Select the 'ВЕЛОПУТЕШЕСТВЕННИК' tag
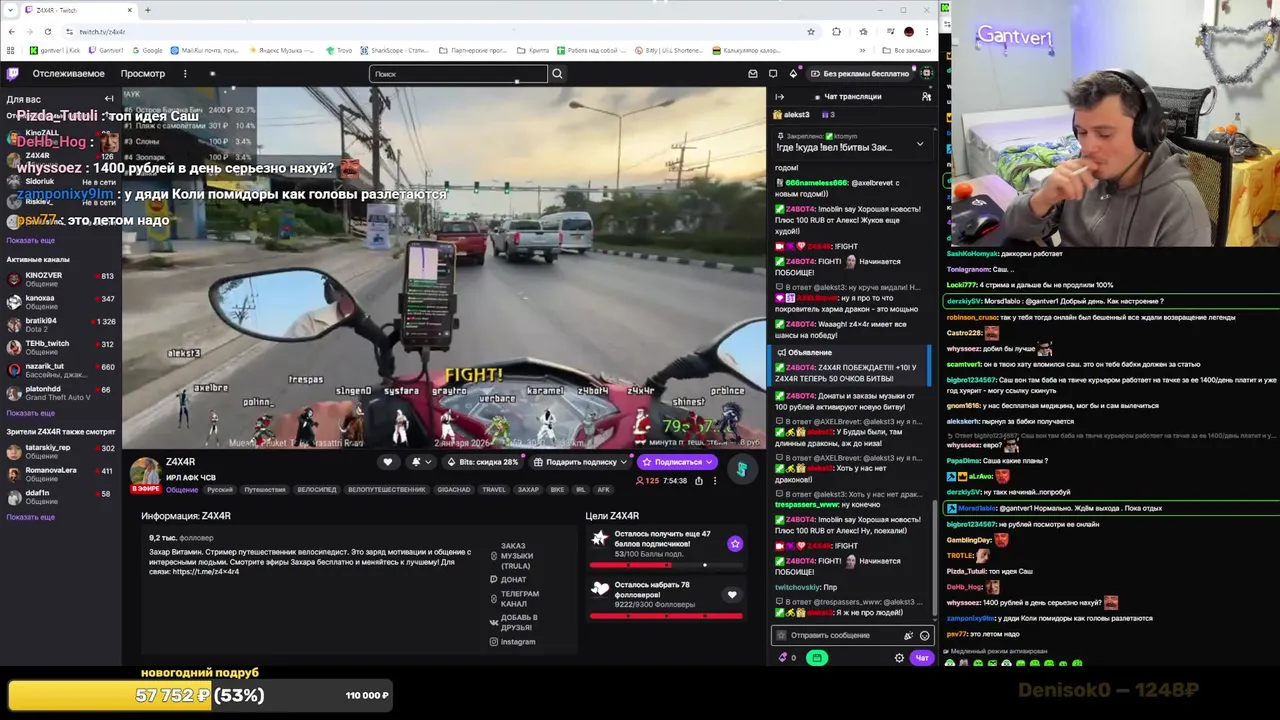This screenshot has height=720, width=1280. point(387,490)
